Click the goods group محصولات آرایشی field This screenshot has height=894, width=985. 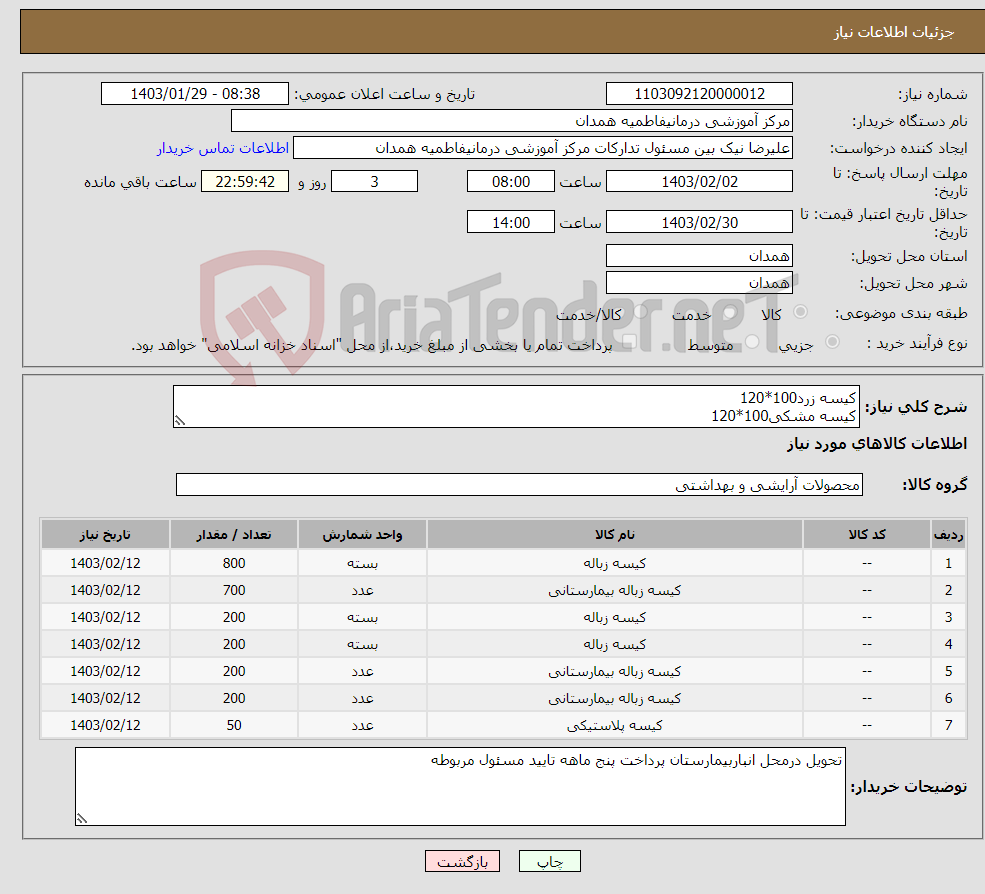tap(520, 484)
